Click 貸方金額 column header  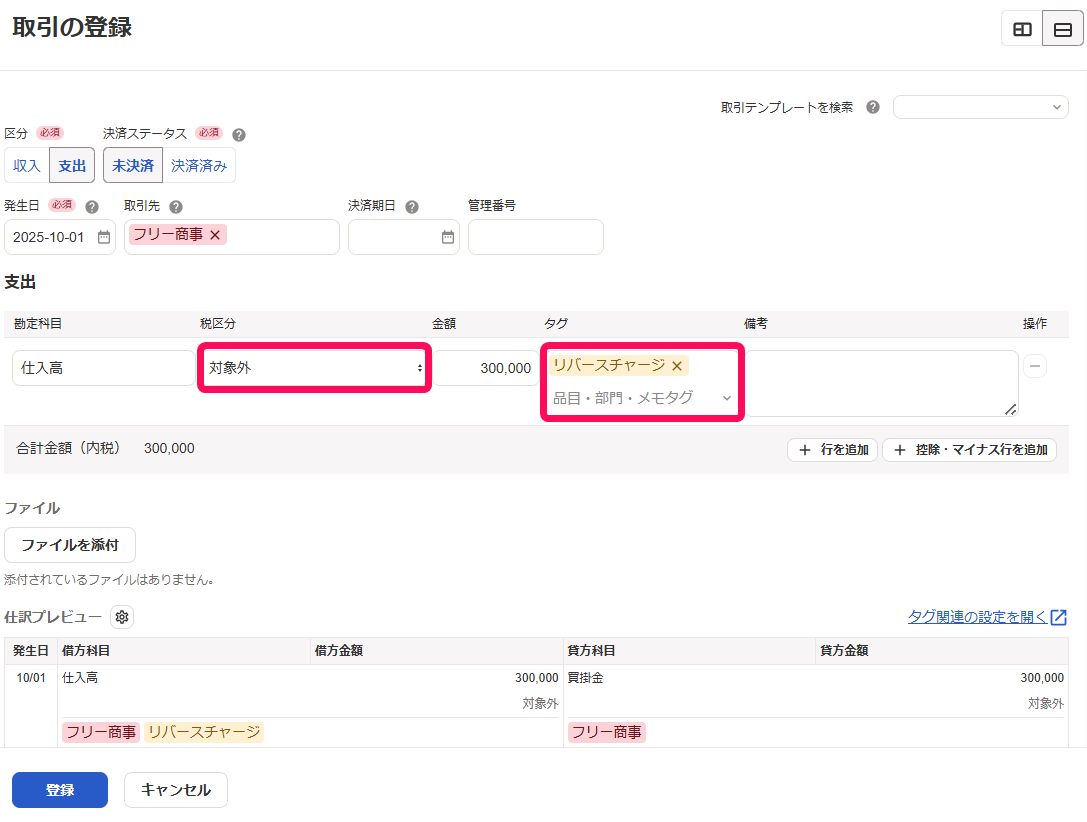[x=844, y=651]
